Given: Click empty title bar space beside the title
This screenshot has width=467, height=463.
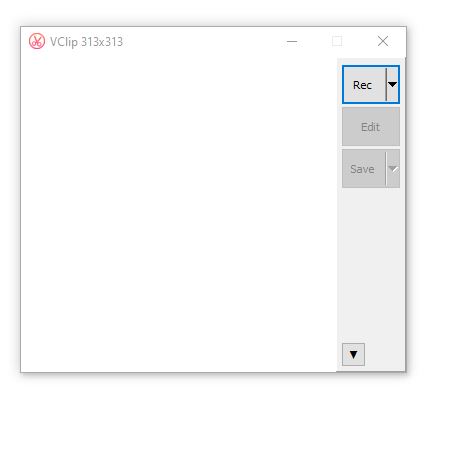Looking at the screenshot, I should [203, 42].
